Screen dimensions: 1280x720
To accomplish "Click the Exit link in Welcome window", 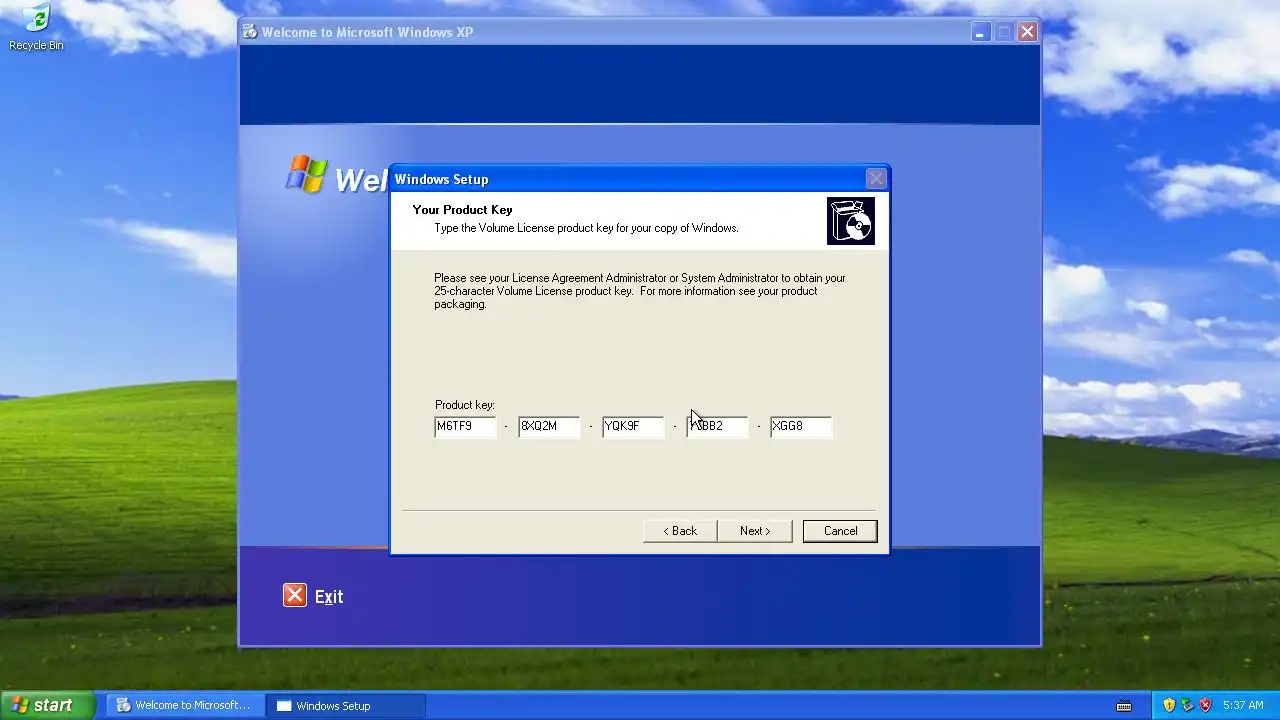I will coord(329,597).
